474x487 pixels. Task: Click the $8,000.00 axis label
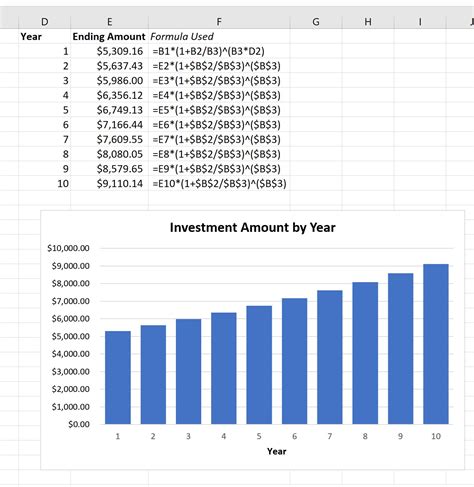tap(70, 283)
